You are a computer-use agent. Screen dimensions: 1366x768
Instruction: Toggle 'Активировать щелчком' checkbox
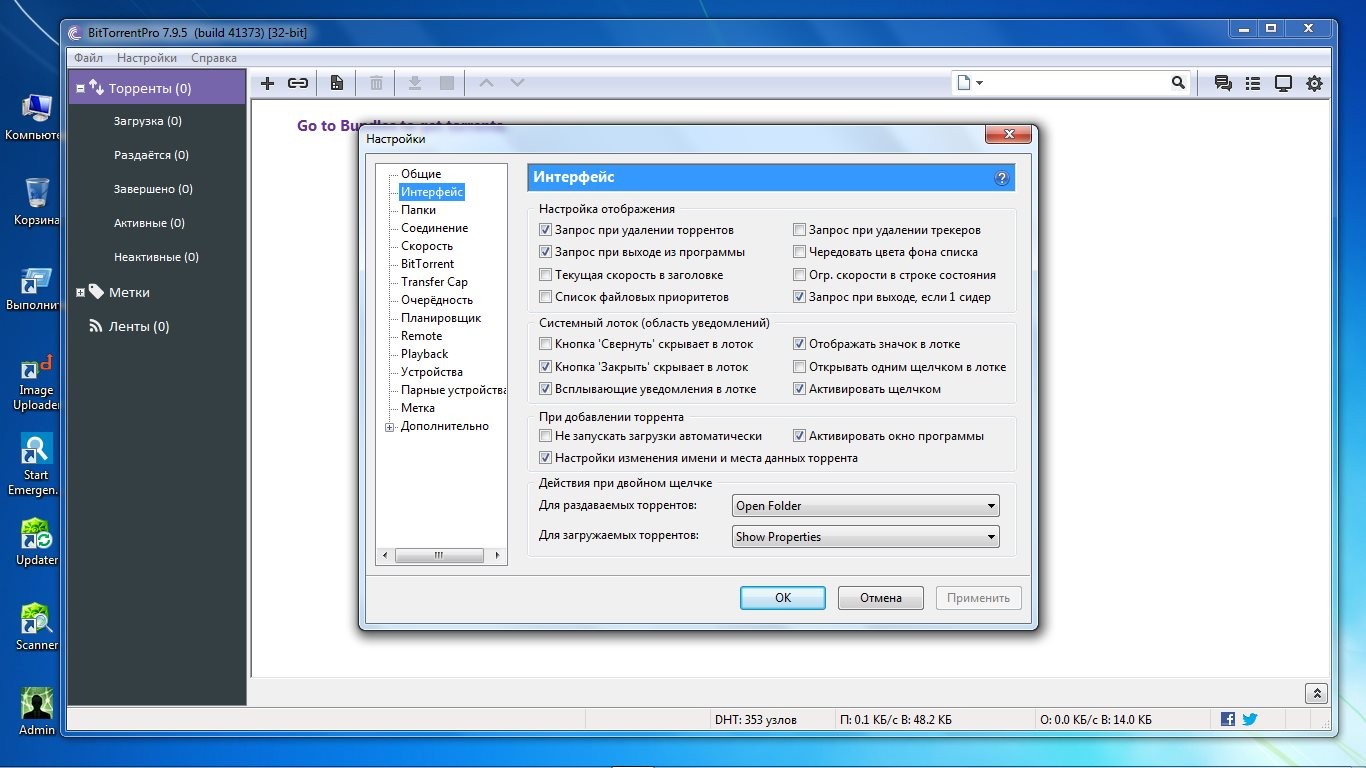[799, 389]
